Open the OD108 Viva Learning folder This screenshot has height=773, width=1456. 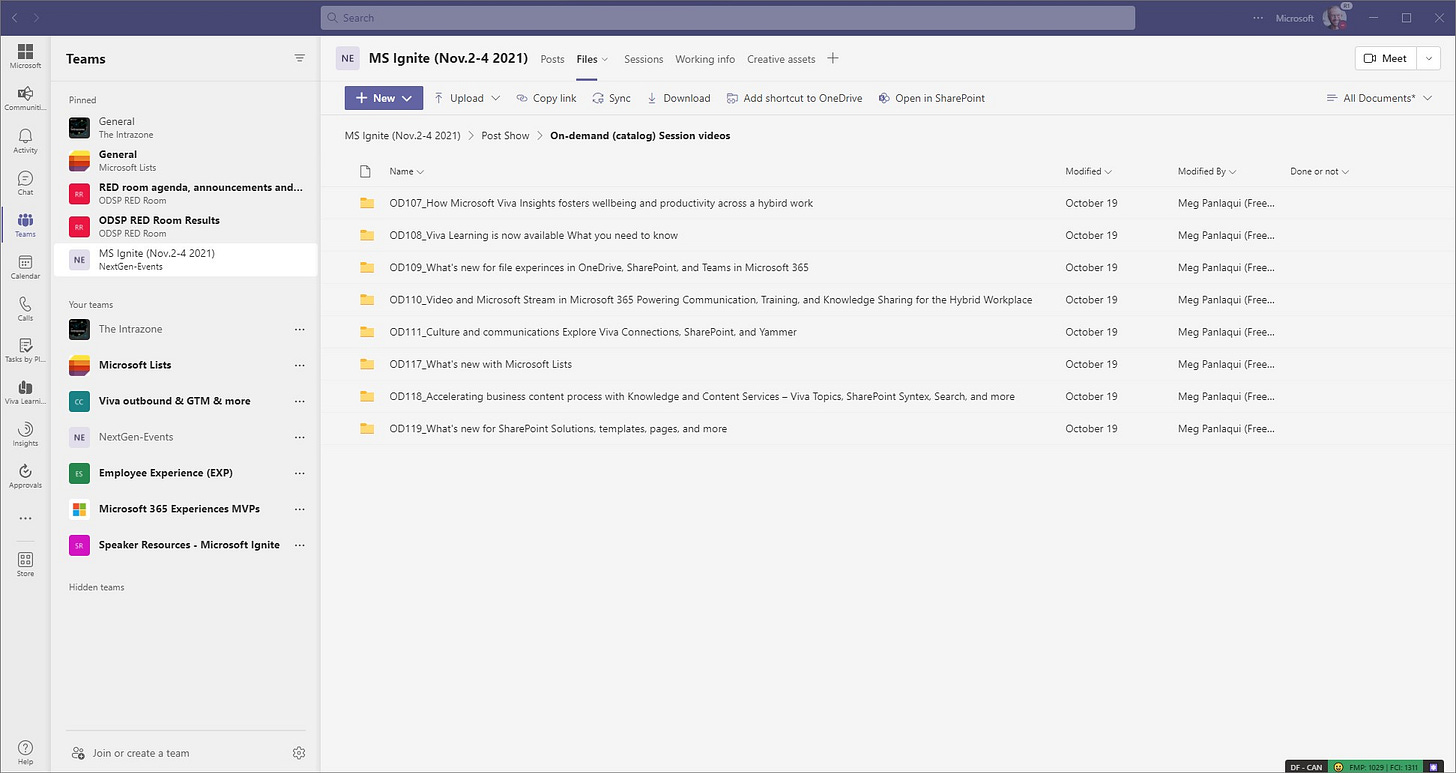coord(534,235)
